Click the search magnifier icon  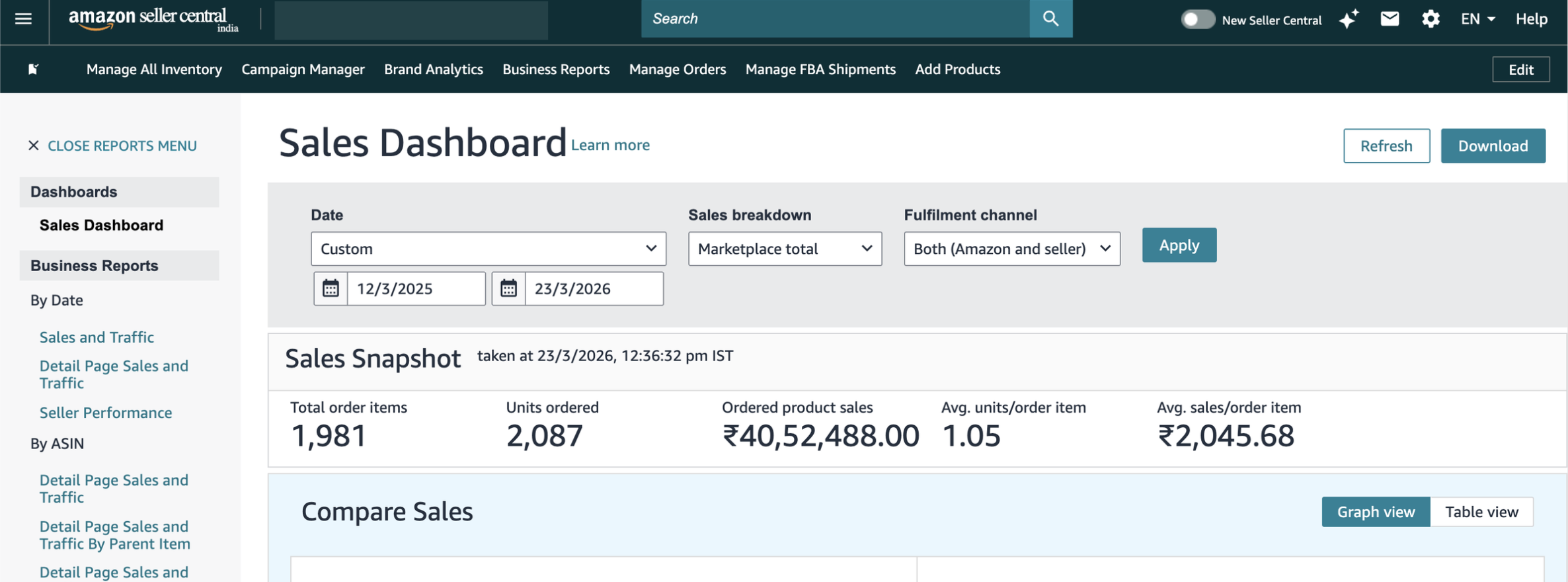[x=1050, y=19]
